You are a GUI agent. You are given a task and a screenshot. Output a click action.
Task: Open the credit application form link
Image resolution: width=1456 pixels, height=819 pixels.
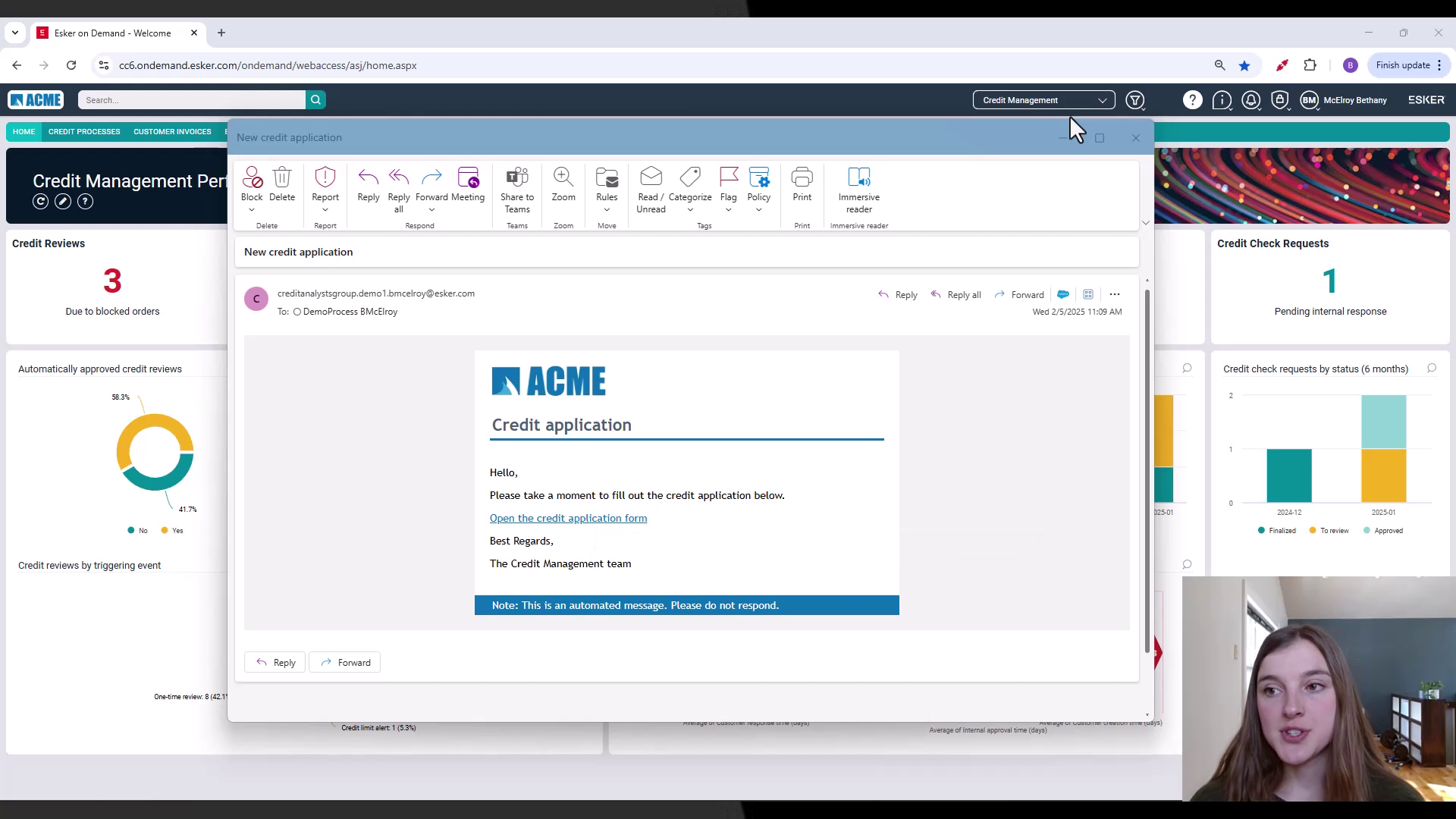(x=568, y=518)
